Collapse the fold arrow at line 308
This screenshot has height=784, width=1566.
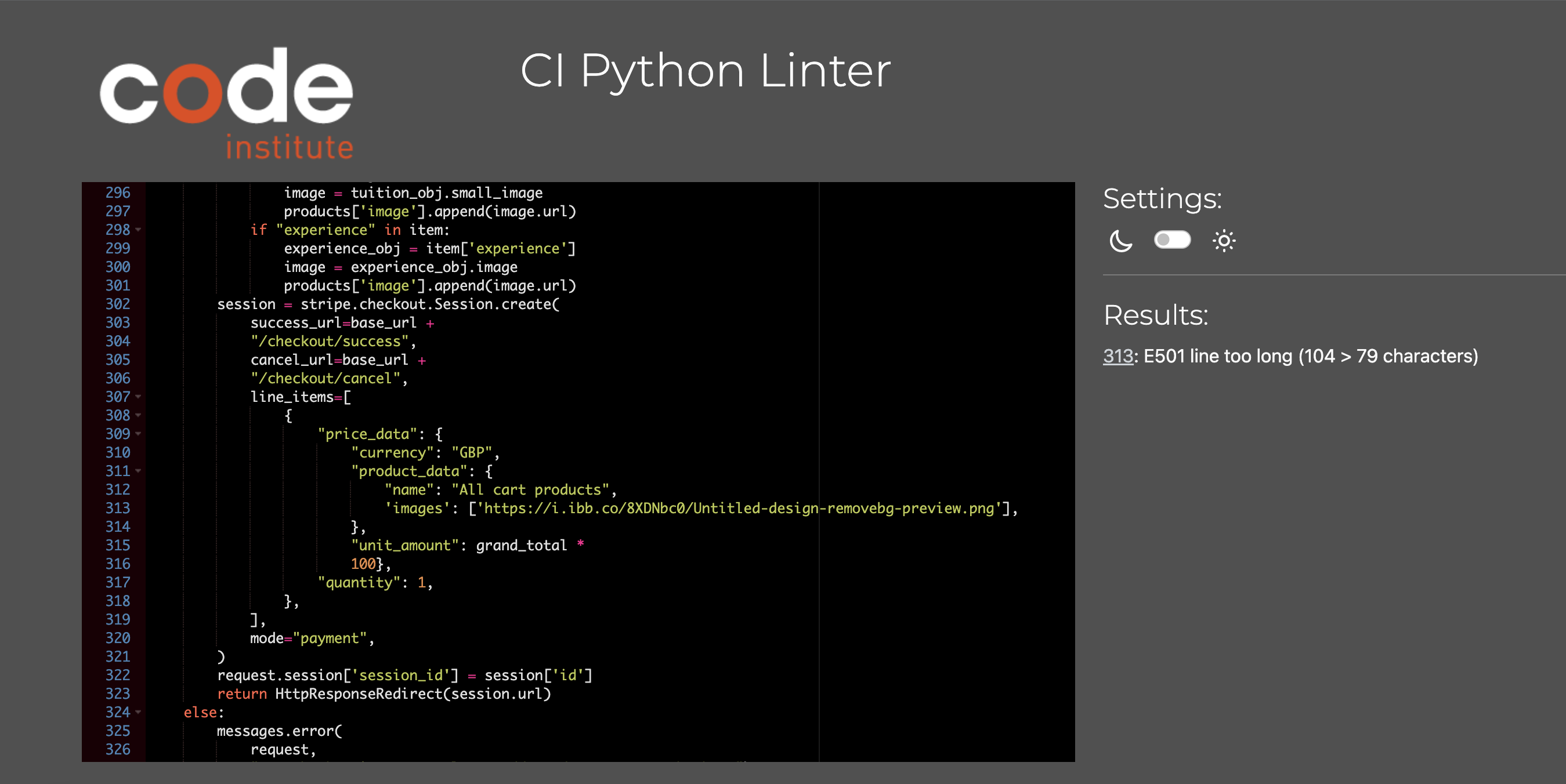[x=138, y=415]
